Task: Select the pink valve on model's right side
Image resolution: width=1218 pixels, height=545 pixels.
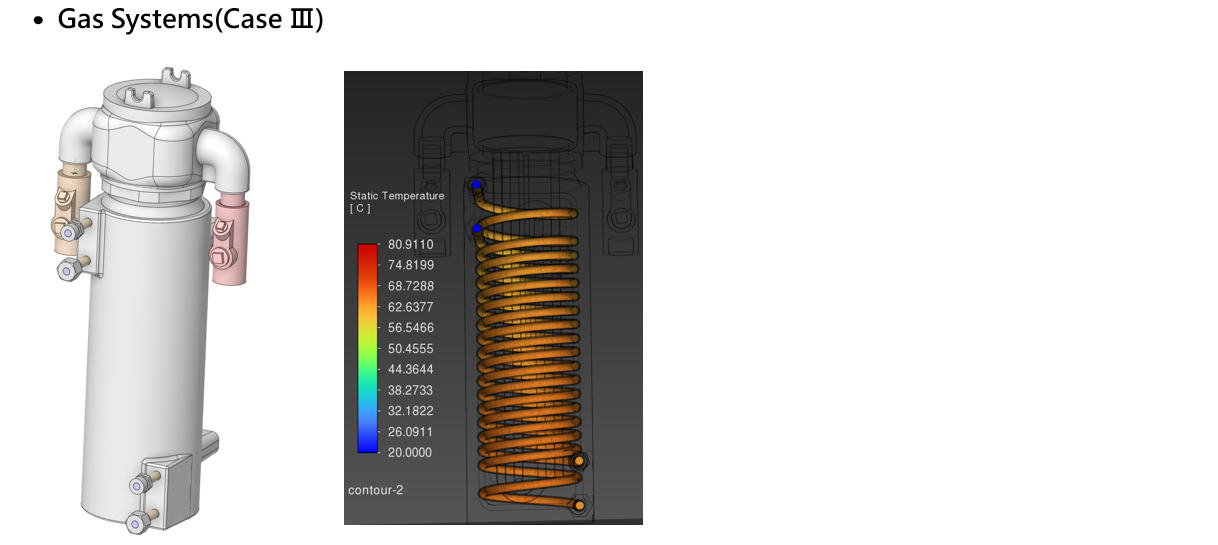Action: 229,240
